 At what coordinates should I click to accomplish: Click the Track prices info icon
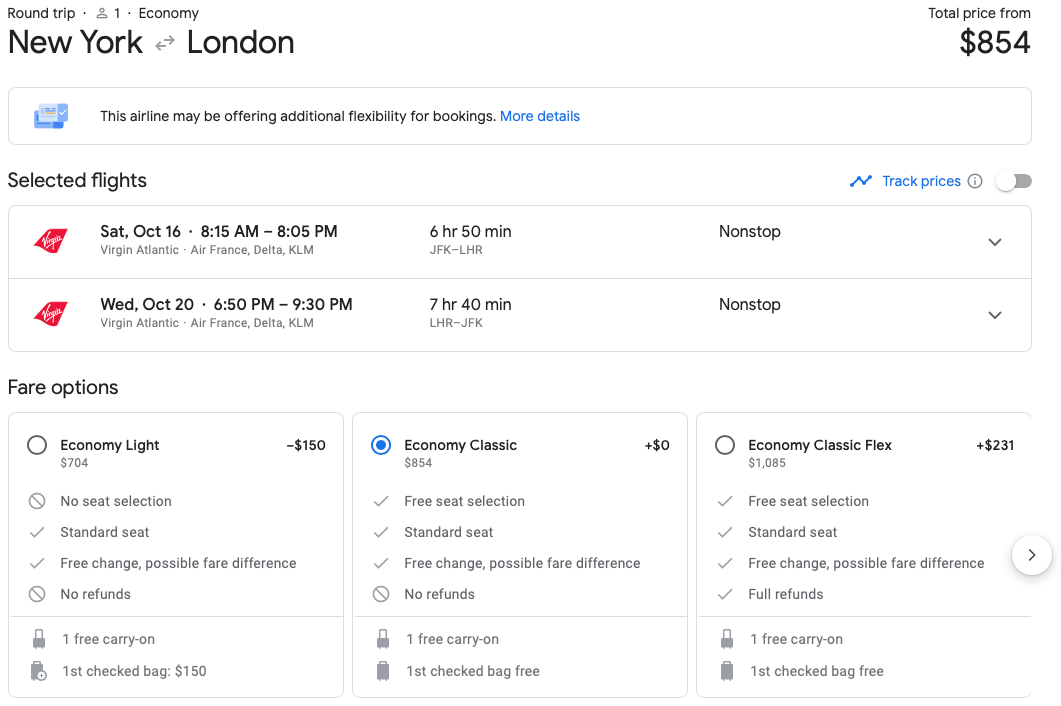(975, 181)
